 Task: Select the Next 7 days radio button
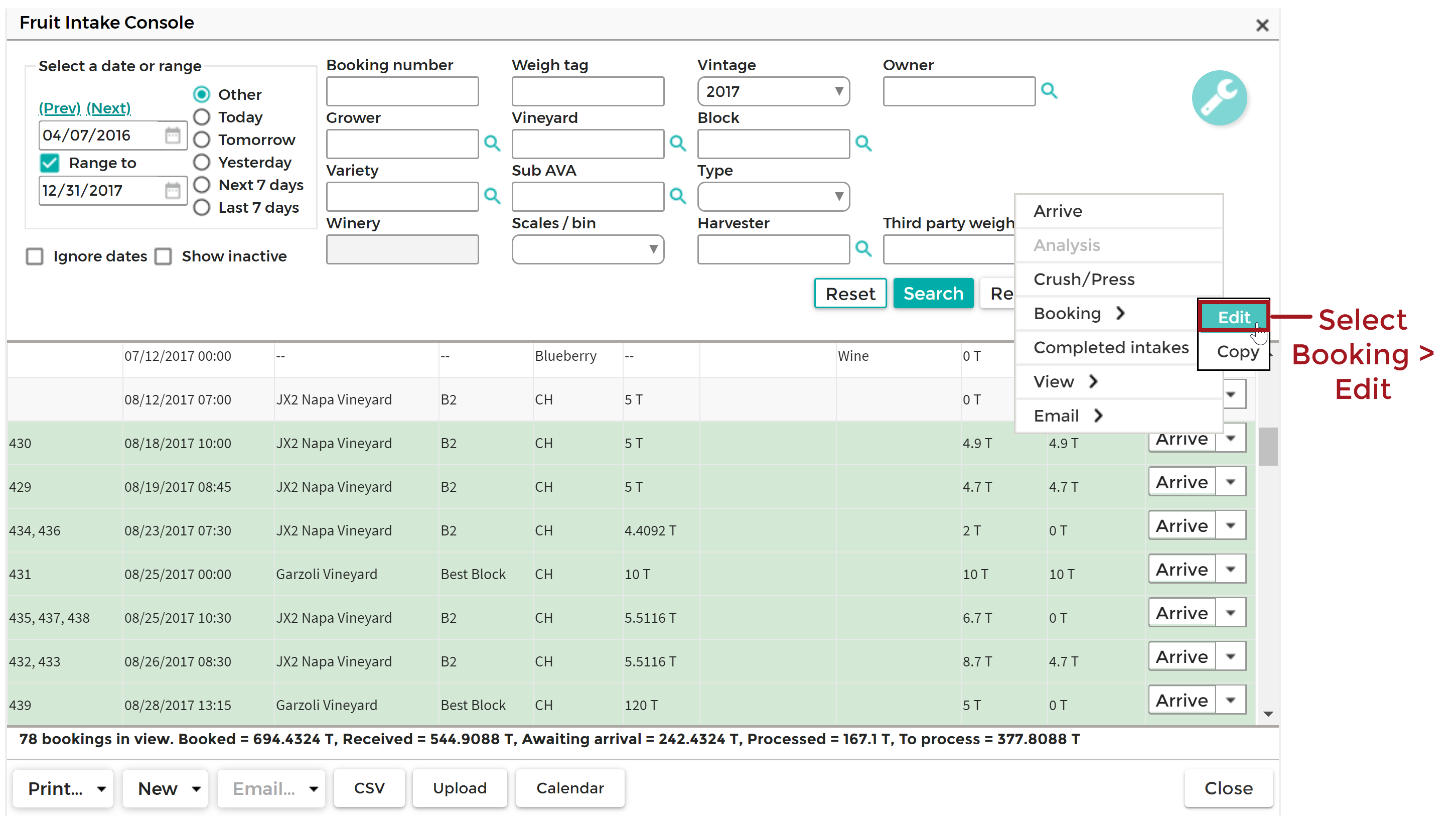pos(202,184)
